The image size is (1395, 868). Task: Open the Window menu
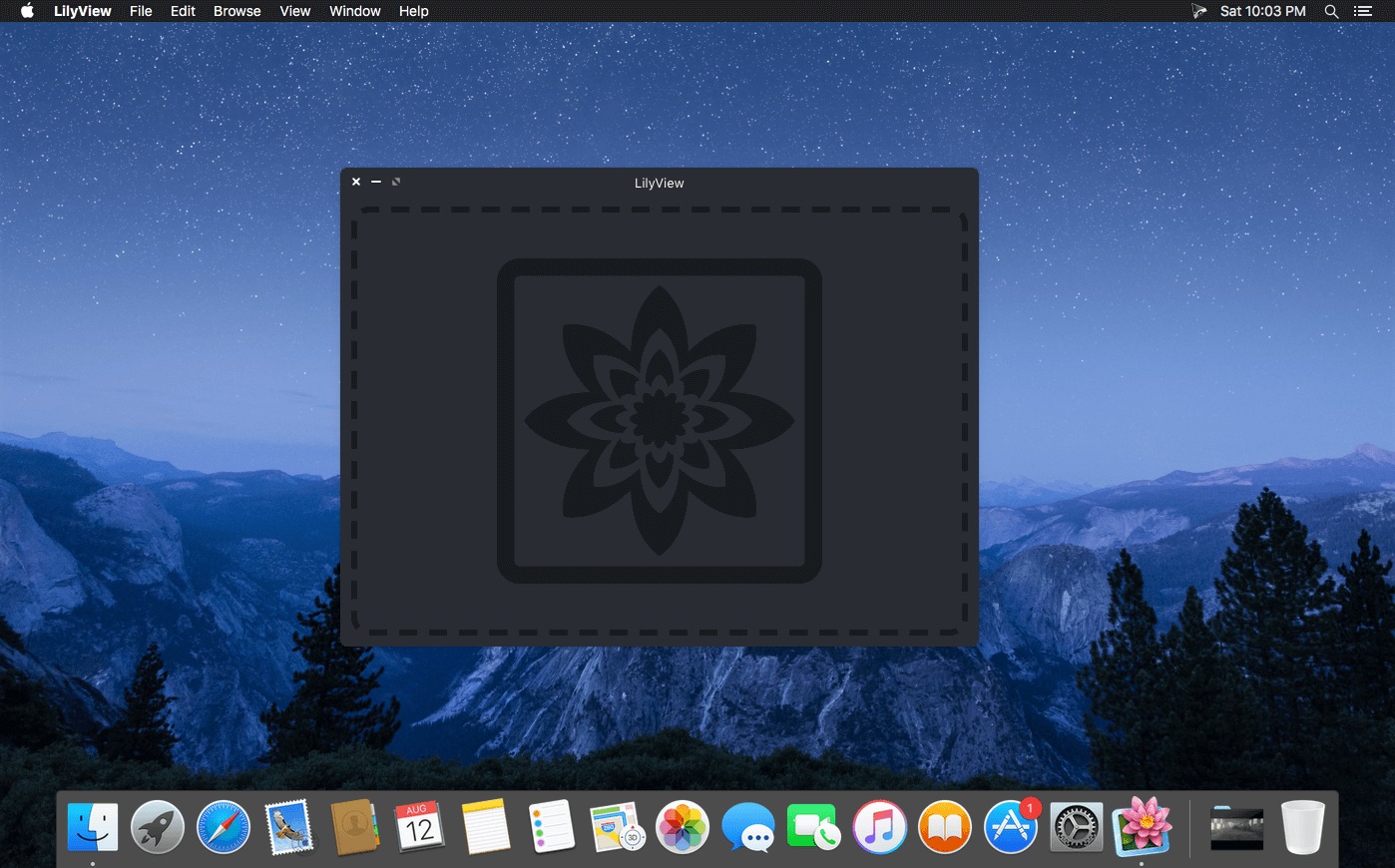tap(355, 11)
